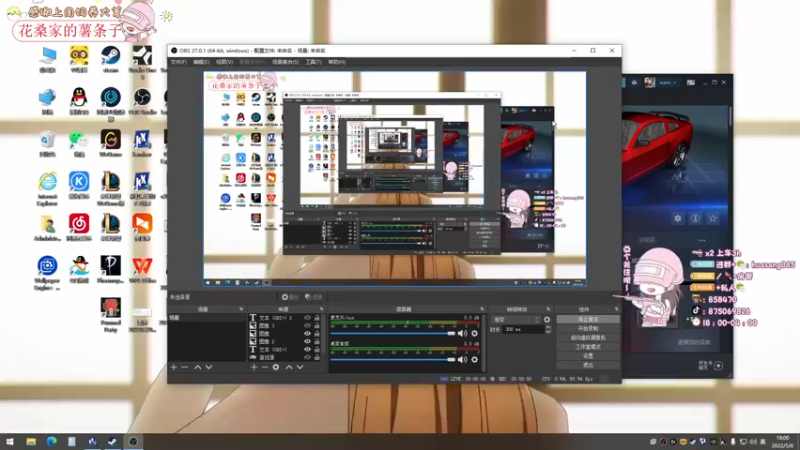
Task: Open WeChat desktop icon
Action: point(79,143)
